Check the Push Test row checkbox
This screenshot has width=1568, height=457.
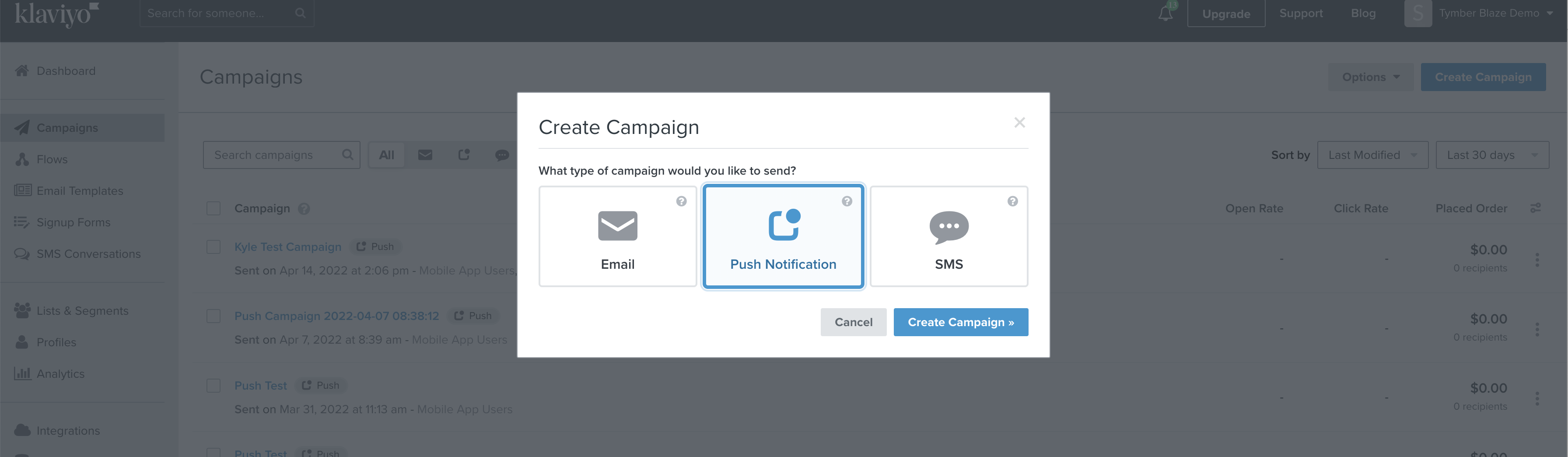coord(213,385)
